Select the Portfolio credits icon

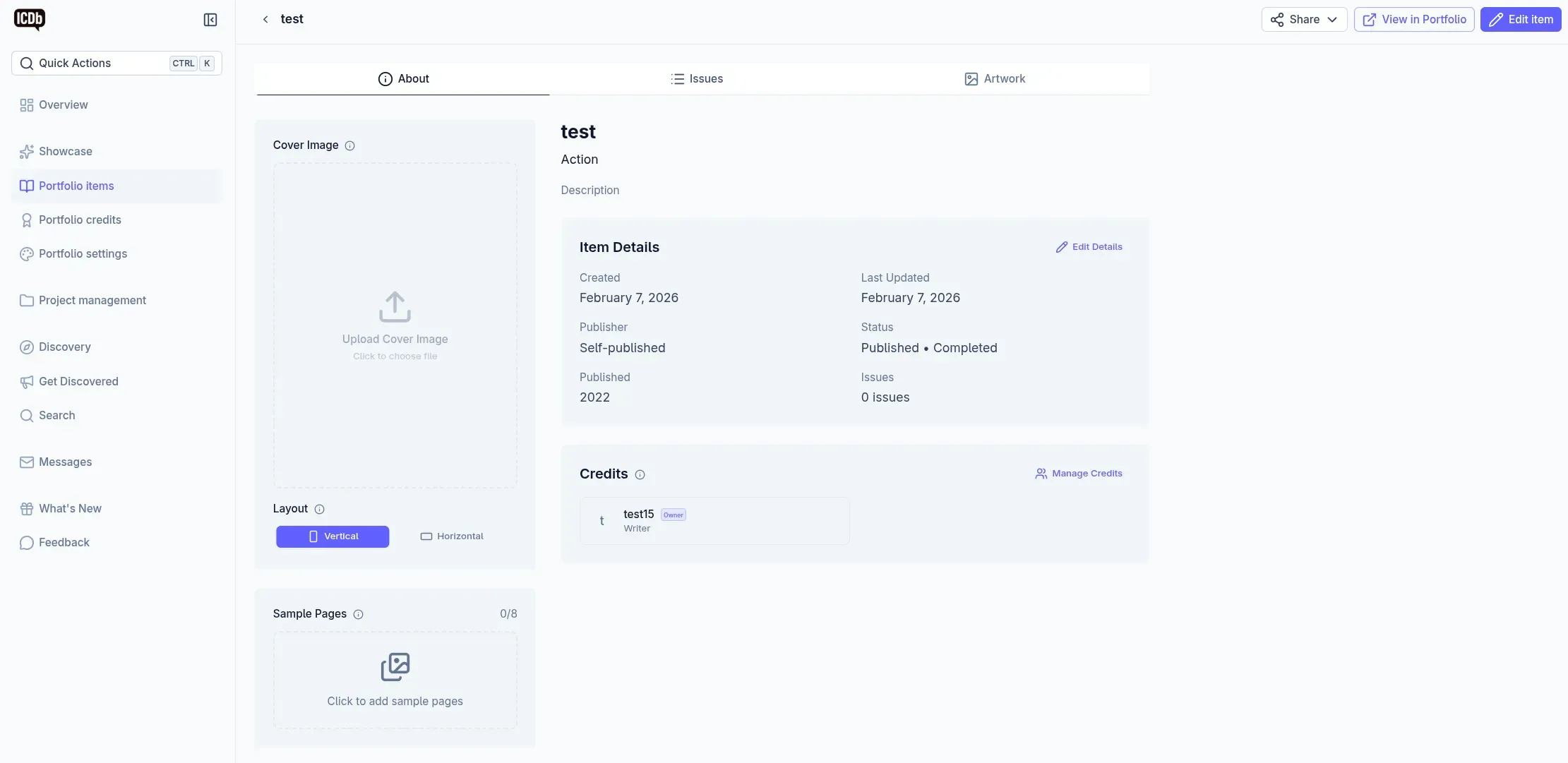click(x=26, y=220)
